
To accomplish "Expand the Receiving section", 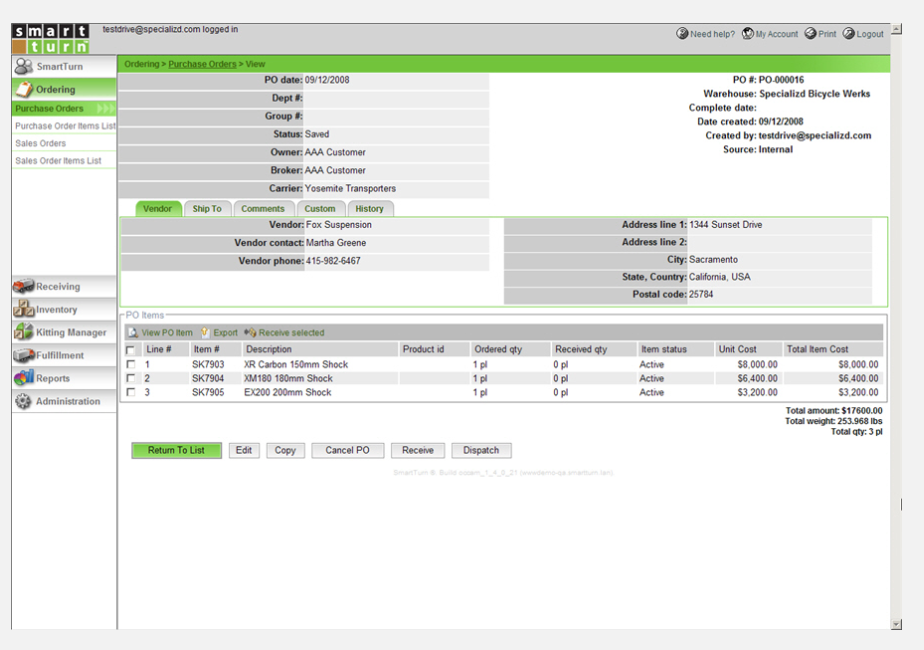I will point(64,286).
